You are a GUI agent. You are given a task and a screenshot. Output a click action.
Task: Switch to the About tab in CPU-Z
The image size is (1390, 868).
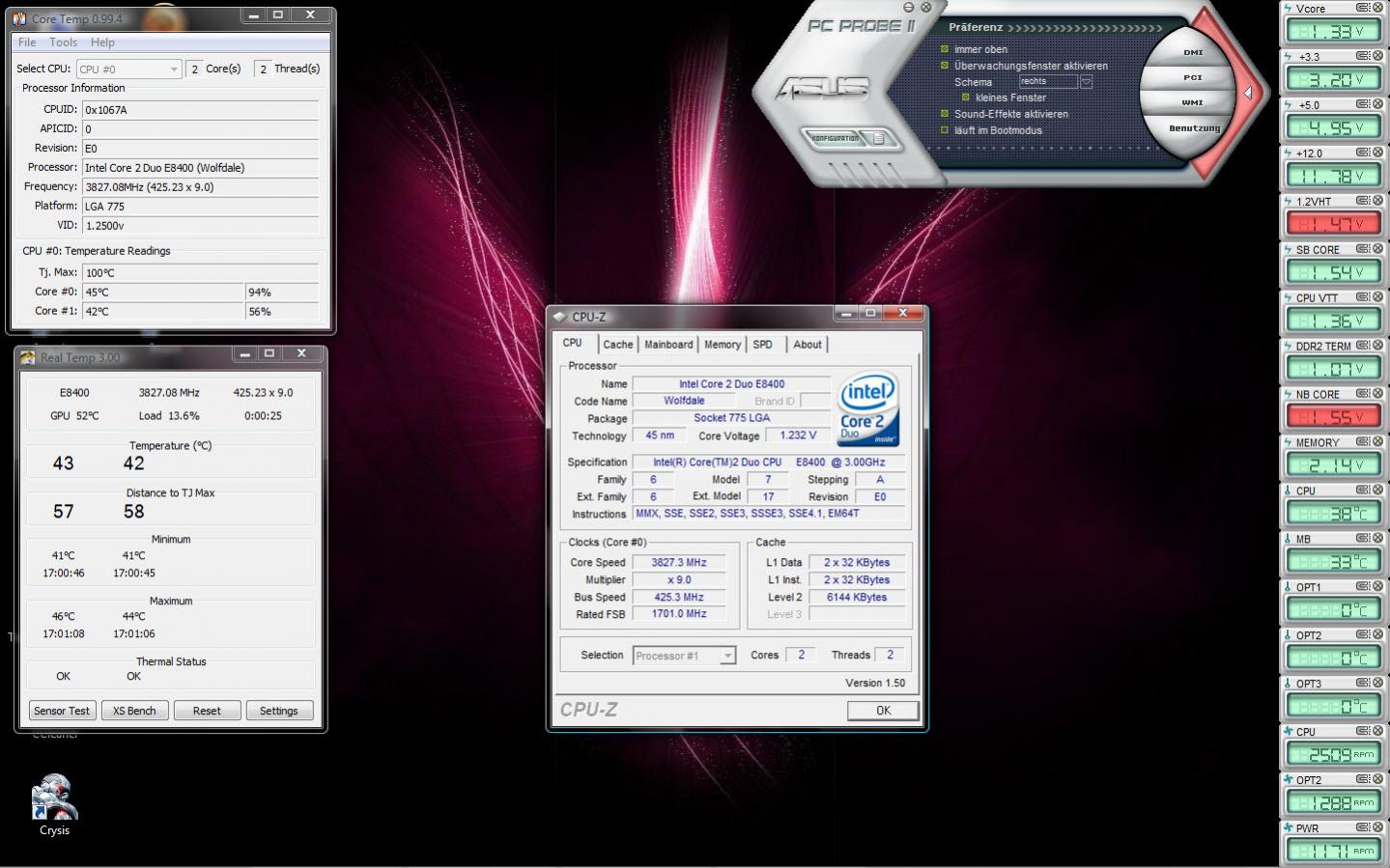point(808,345)
